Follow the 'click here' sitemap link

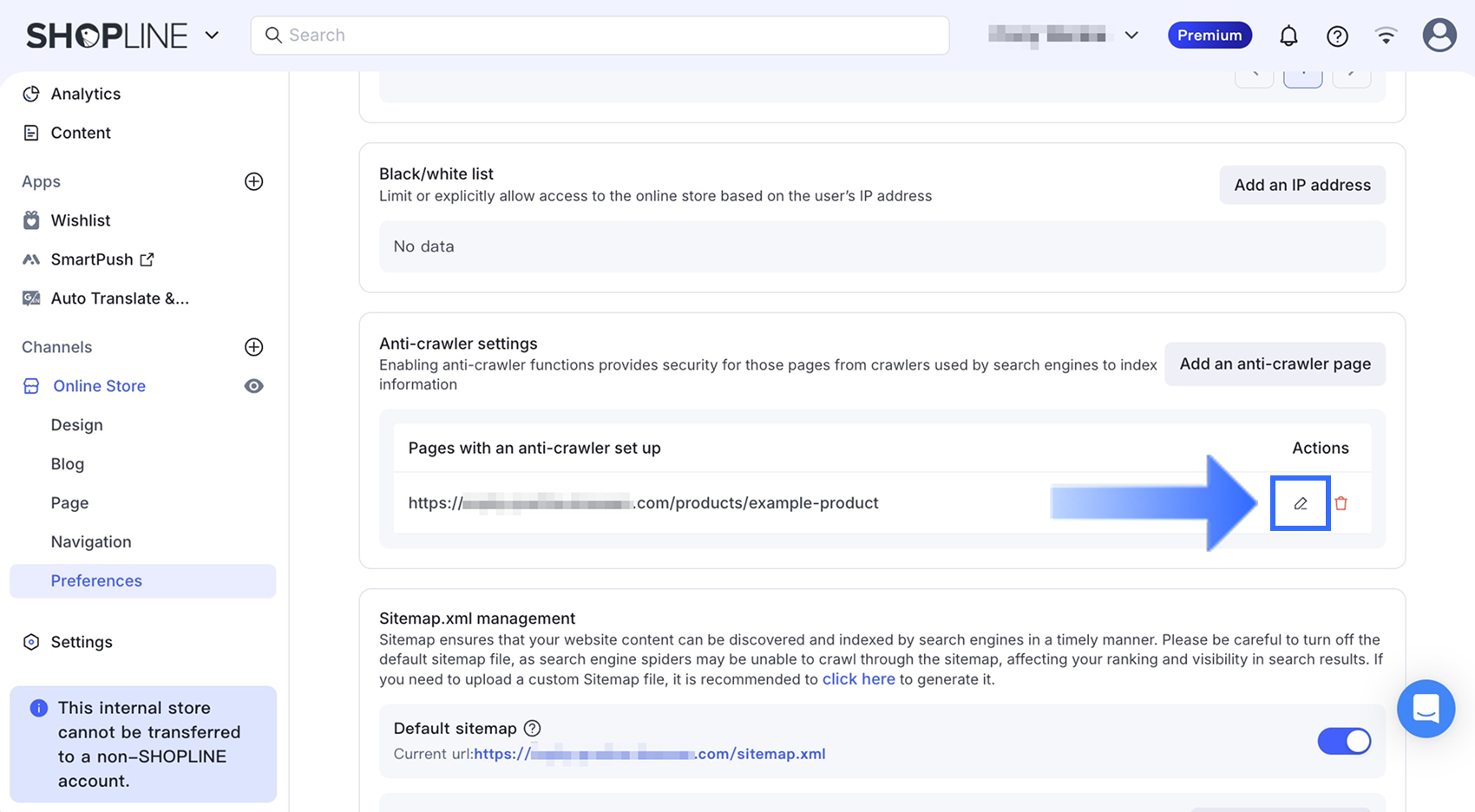[x=858, y=679]
